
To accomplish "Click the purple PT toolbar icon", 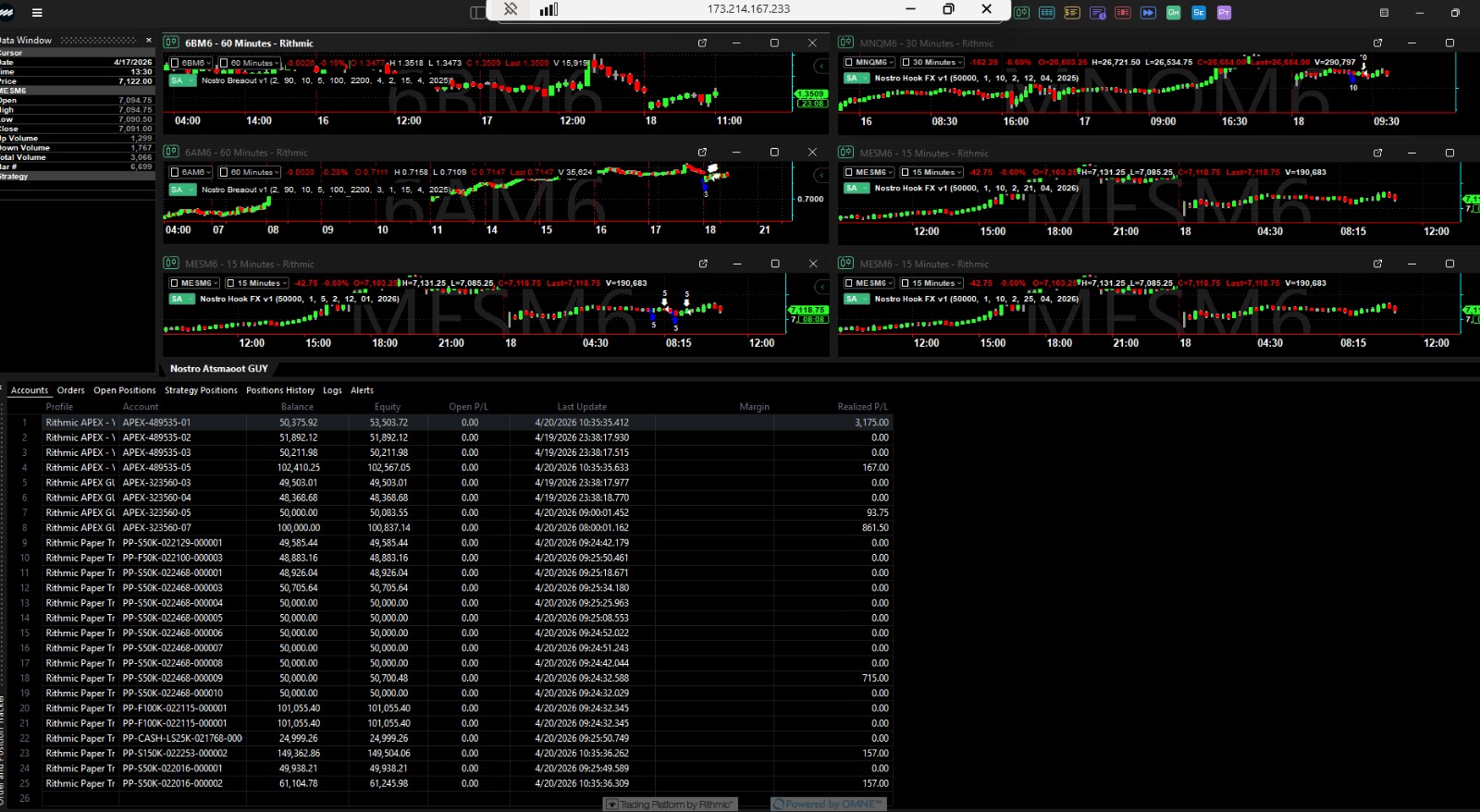I will point(1224,13).
